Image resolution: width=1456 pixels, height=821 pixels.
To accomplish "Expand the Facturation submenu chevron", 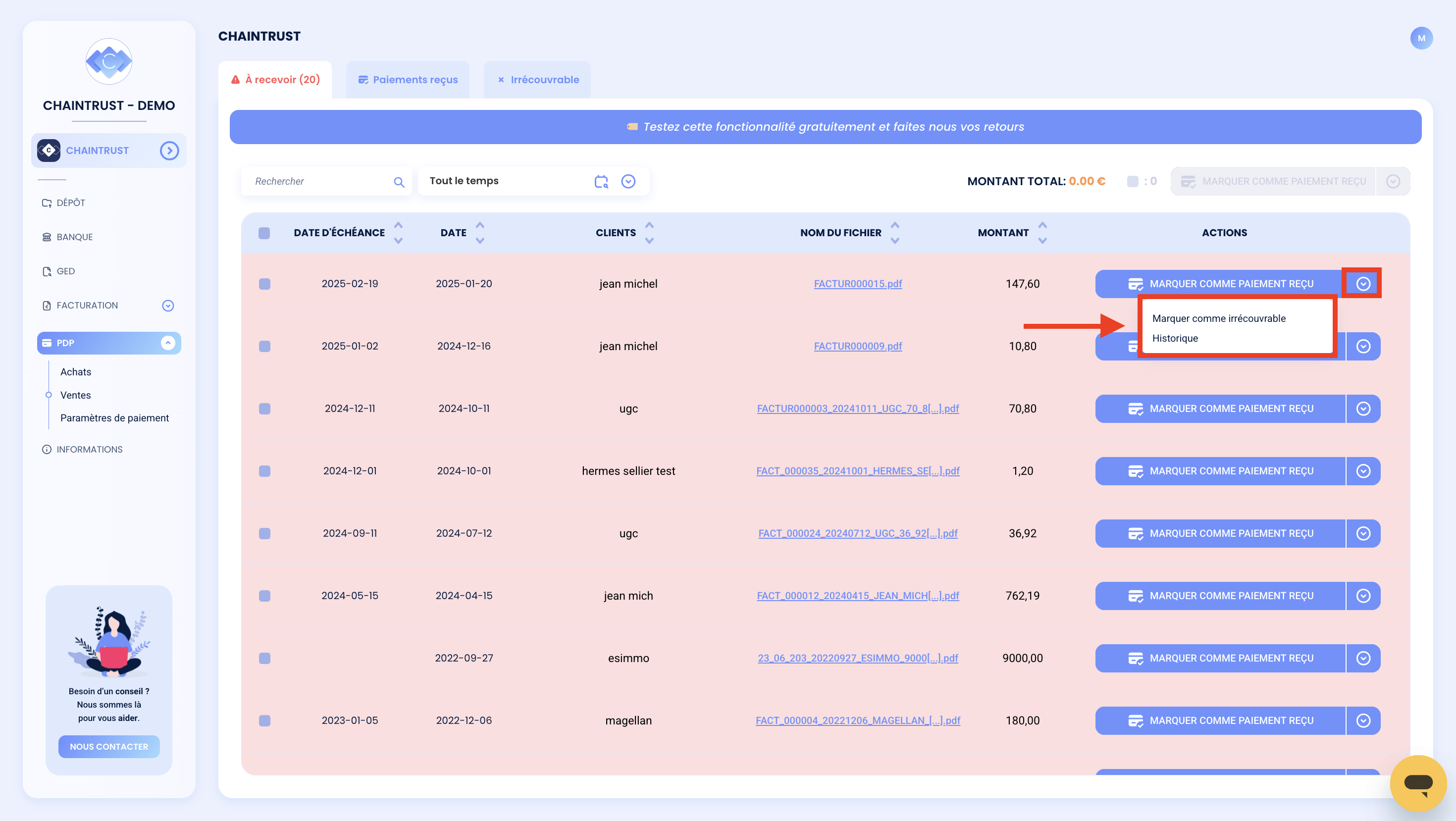I will tap(168, 306).
